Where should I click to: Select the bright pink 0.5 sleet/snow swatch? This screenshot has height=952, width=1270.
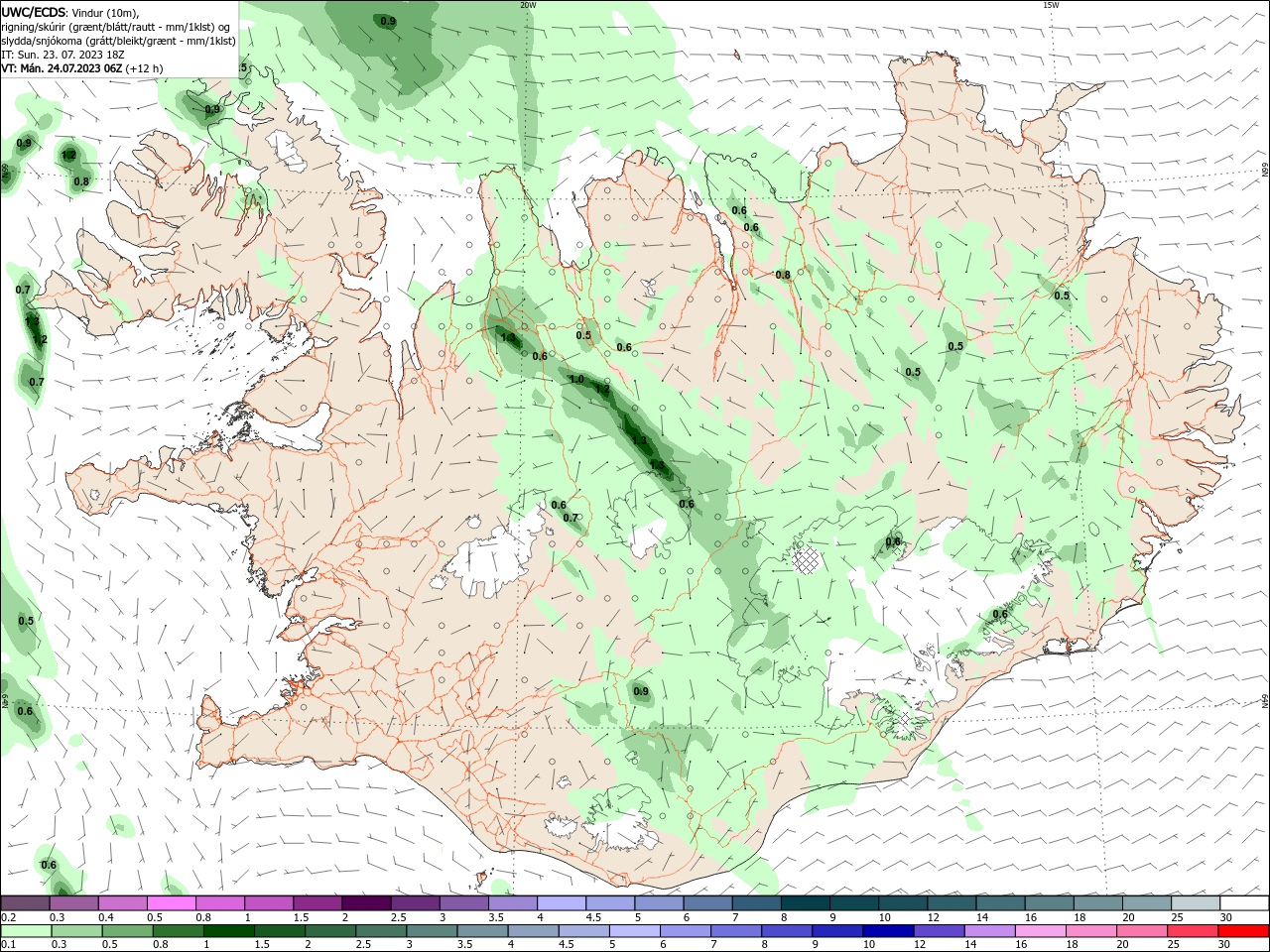pyautogui.click(x=171, y=903)
